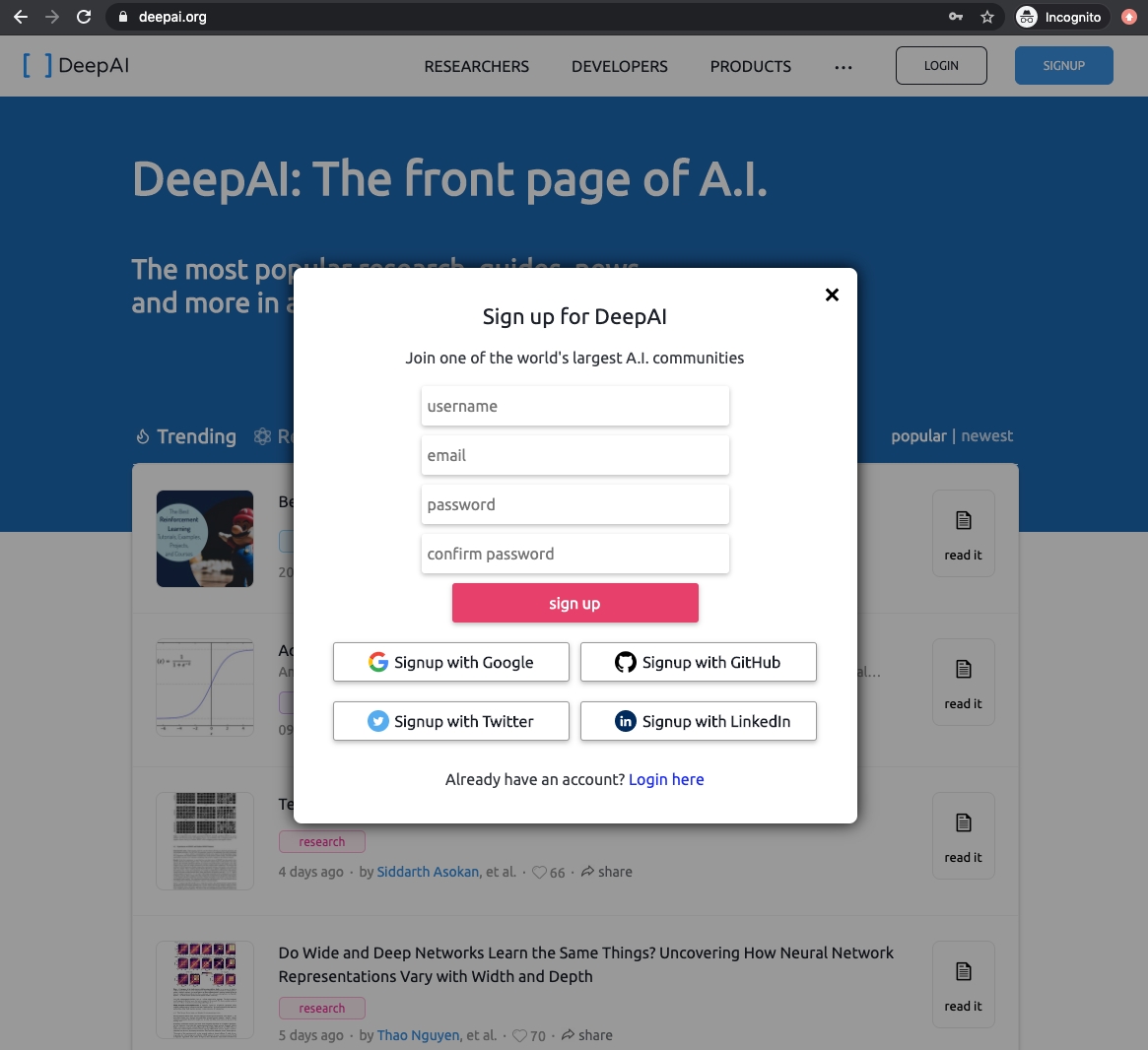Close the signup dialog with X icon
This screenshot has width=1148, height=1050.
tap(832, 295)
